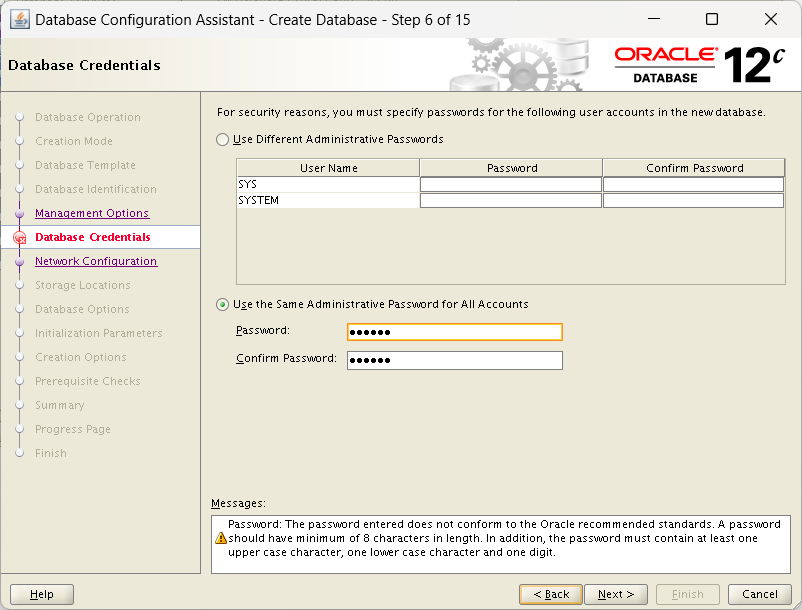Click the Confirm Password column header

pos(694,168)
